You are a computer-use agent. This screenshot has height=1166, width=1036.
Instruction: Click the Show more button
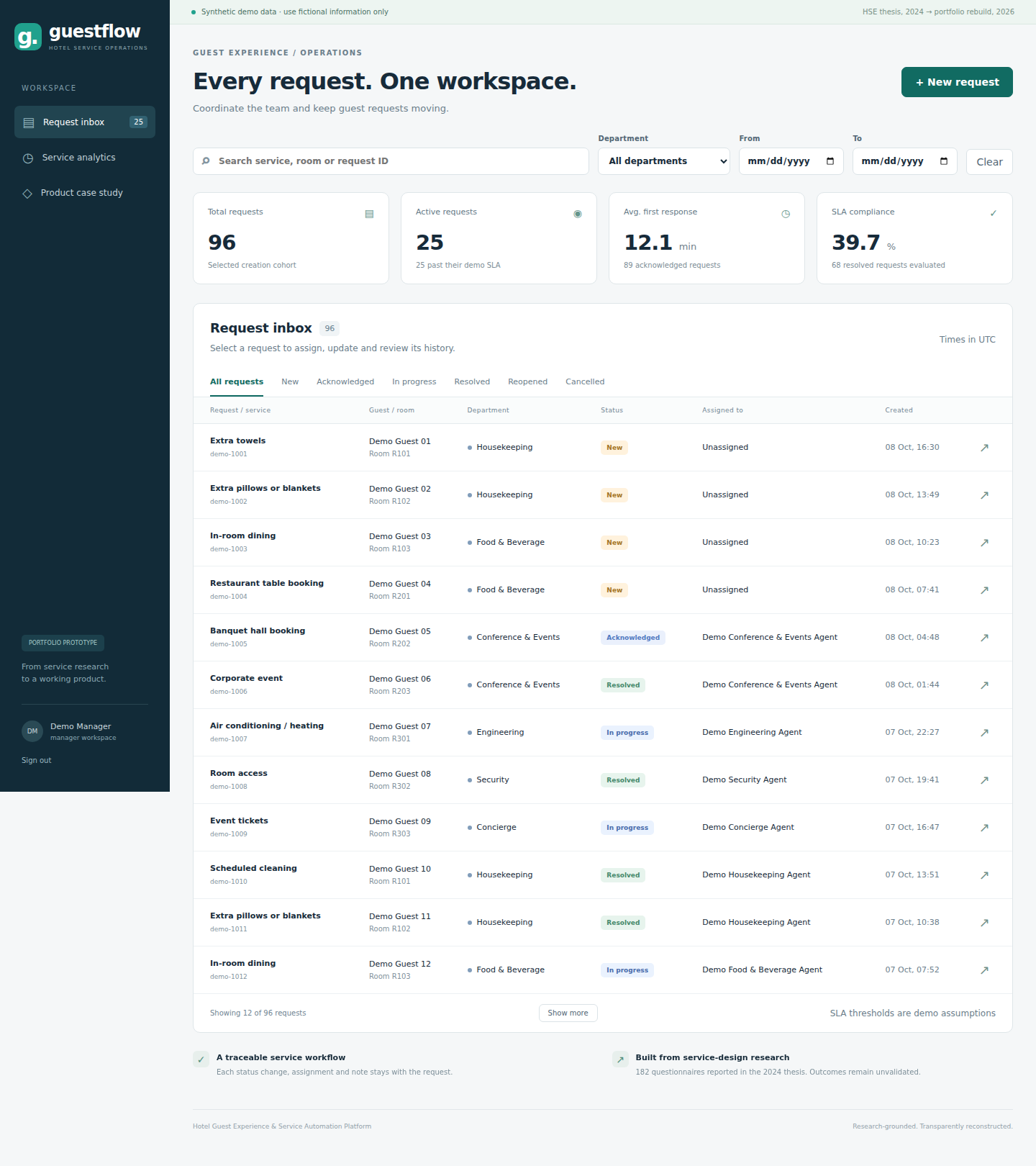(x=568, y=1013)
